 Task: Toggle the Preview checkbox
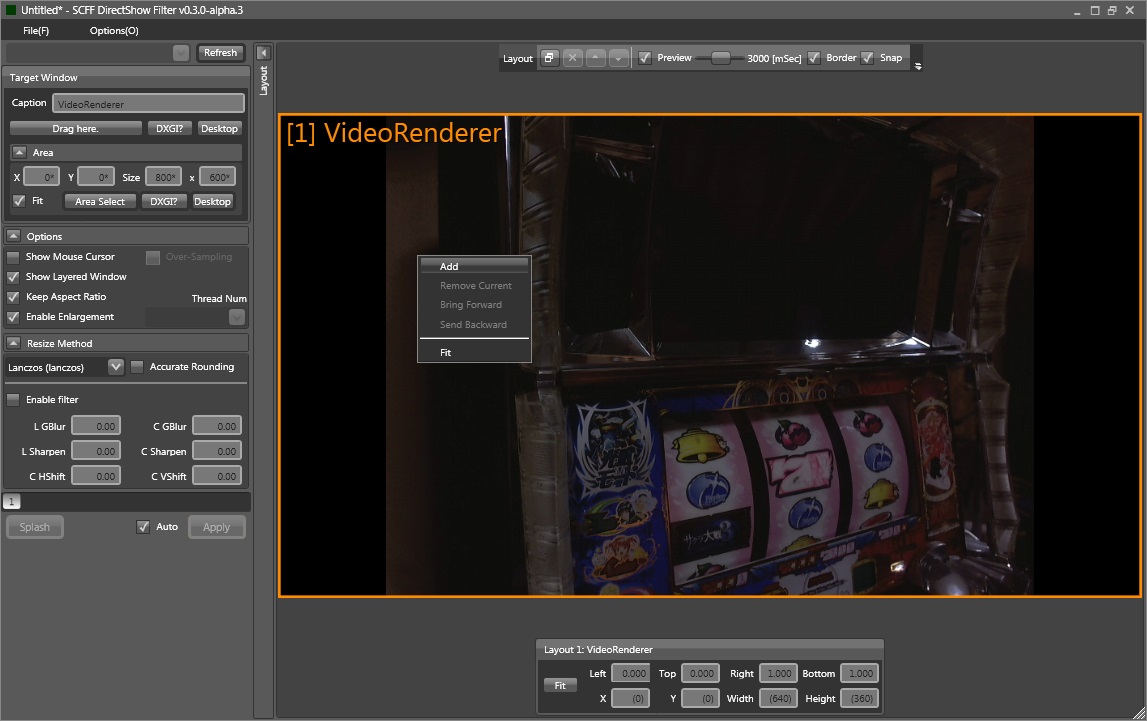tap(644, 58)
